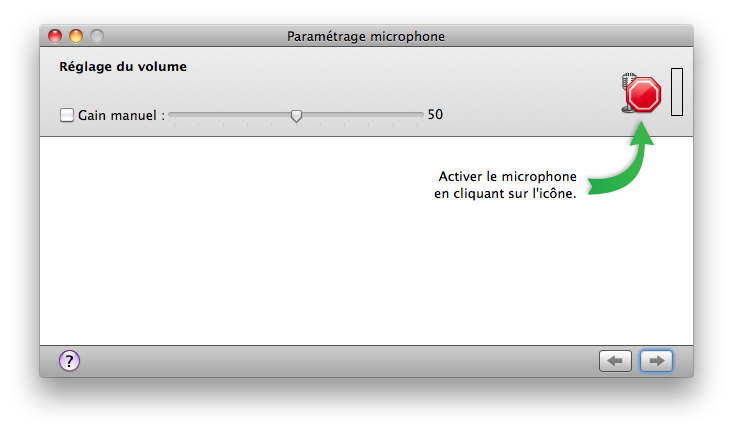Open help with the purple question mark

click(69, 360)
